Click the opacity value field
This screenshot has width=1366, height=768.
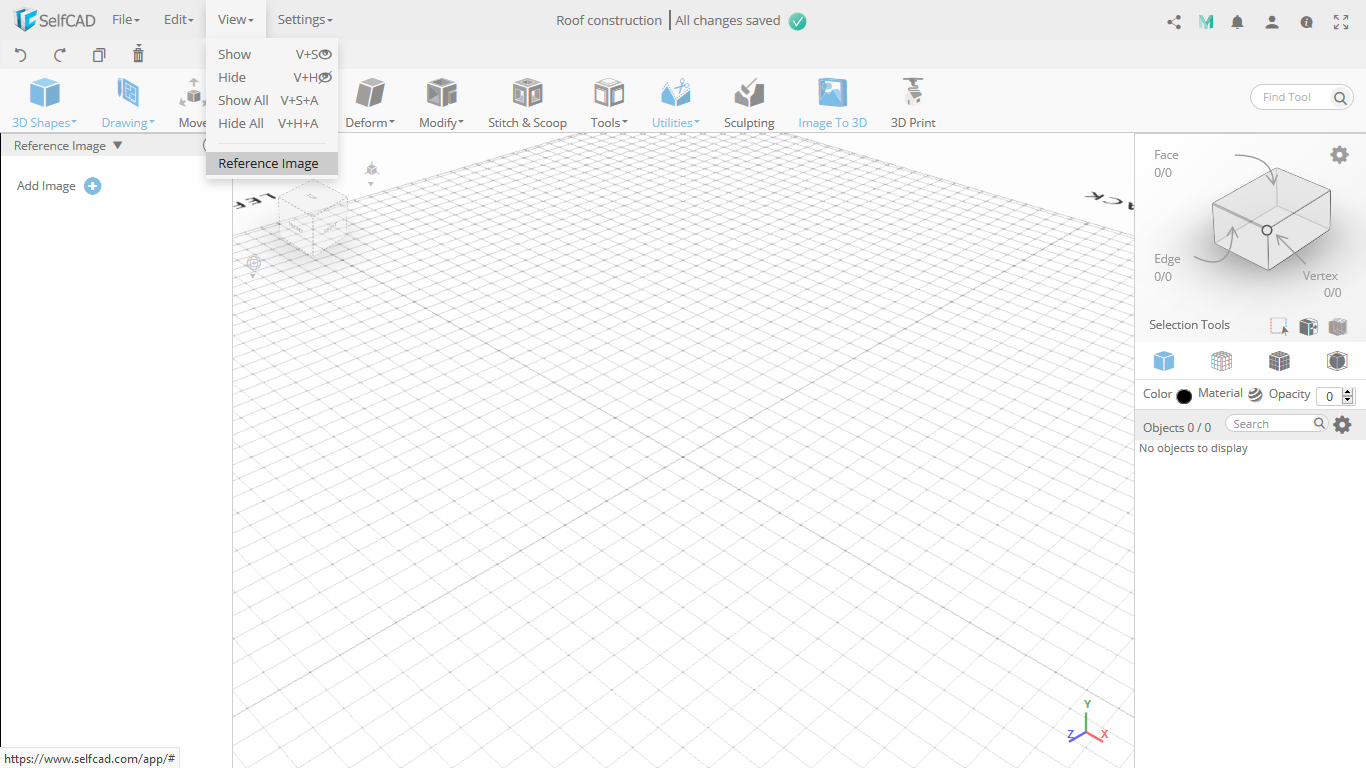[1329, 396]
